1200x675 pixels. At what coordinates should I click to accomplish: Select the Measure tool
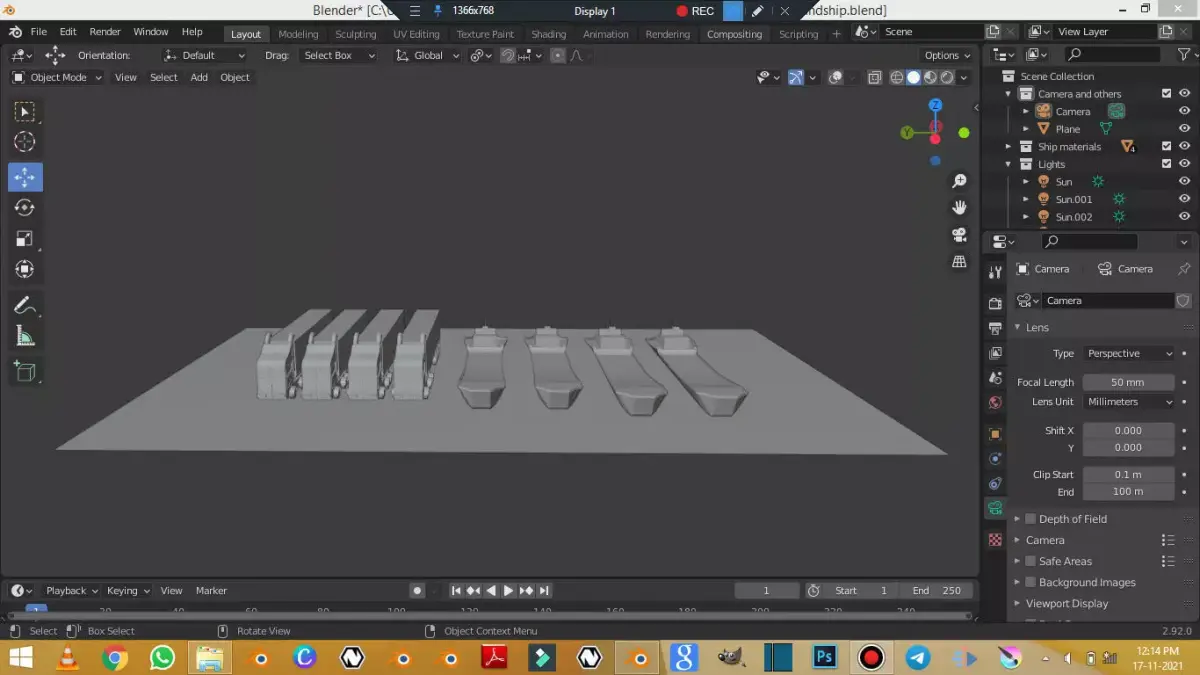pyautogui.click(x=25, y=337)
